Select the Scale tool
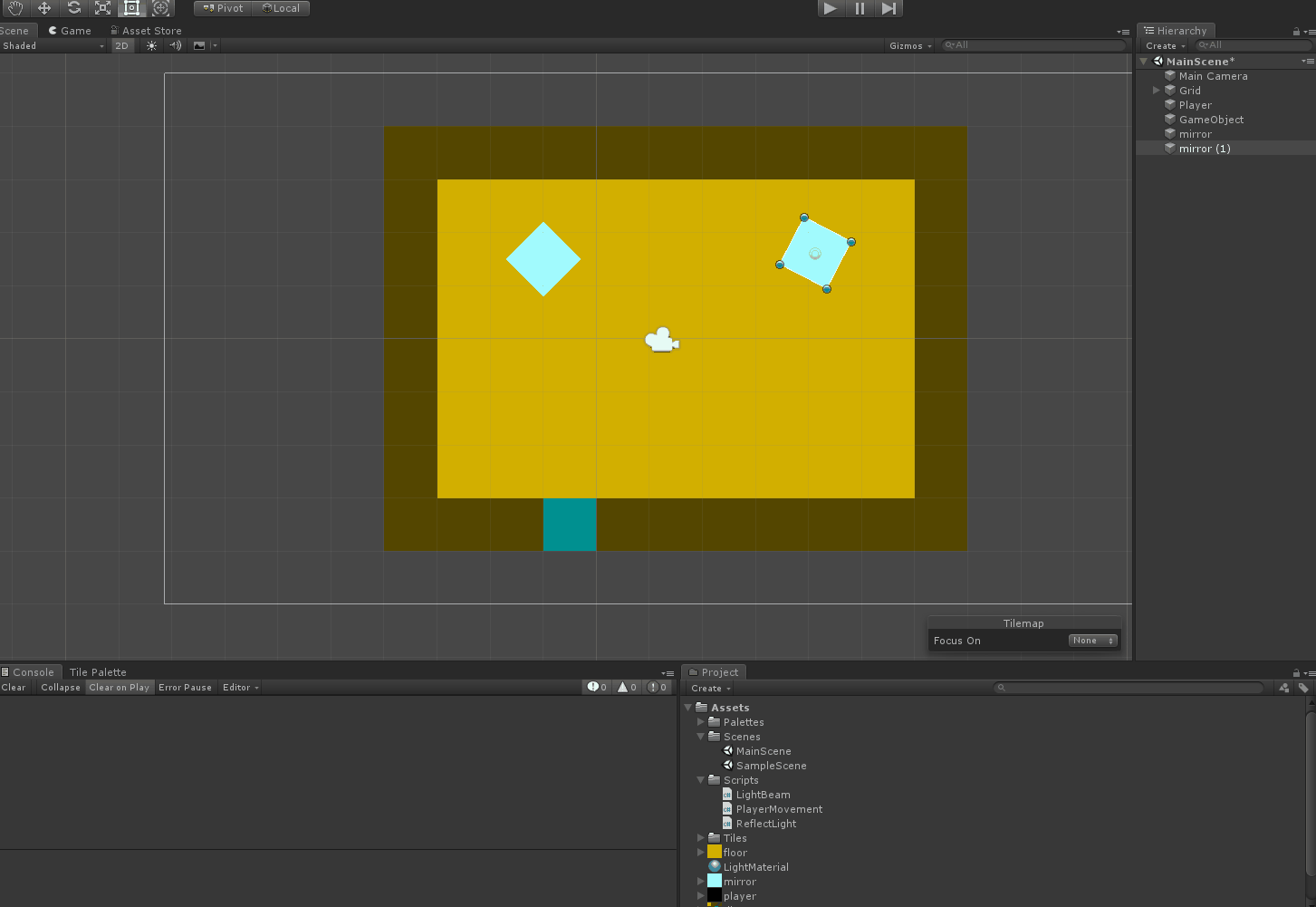This screenshot has width=1316, height=907. click(102, 8)
